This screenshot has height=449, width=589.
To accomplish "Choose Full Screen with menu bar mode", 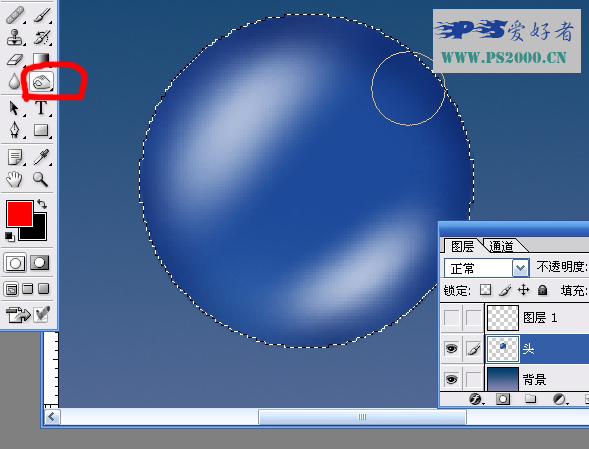I will point(28,289).
